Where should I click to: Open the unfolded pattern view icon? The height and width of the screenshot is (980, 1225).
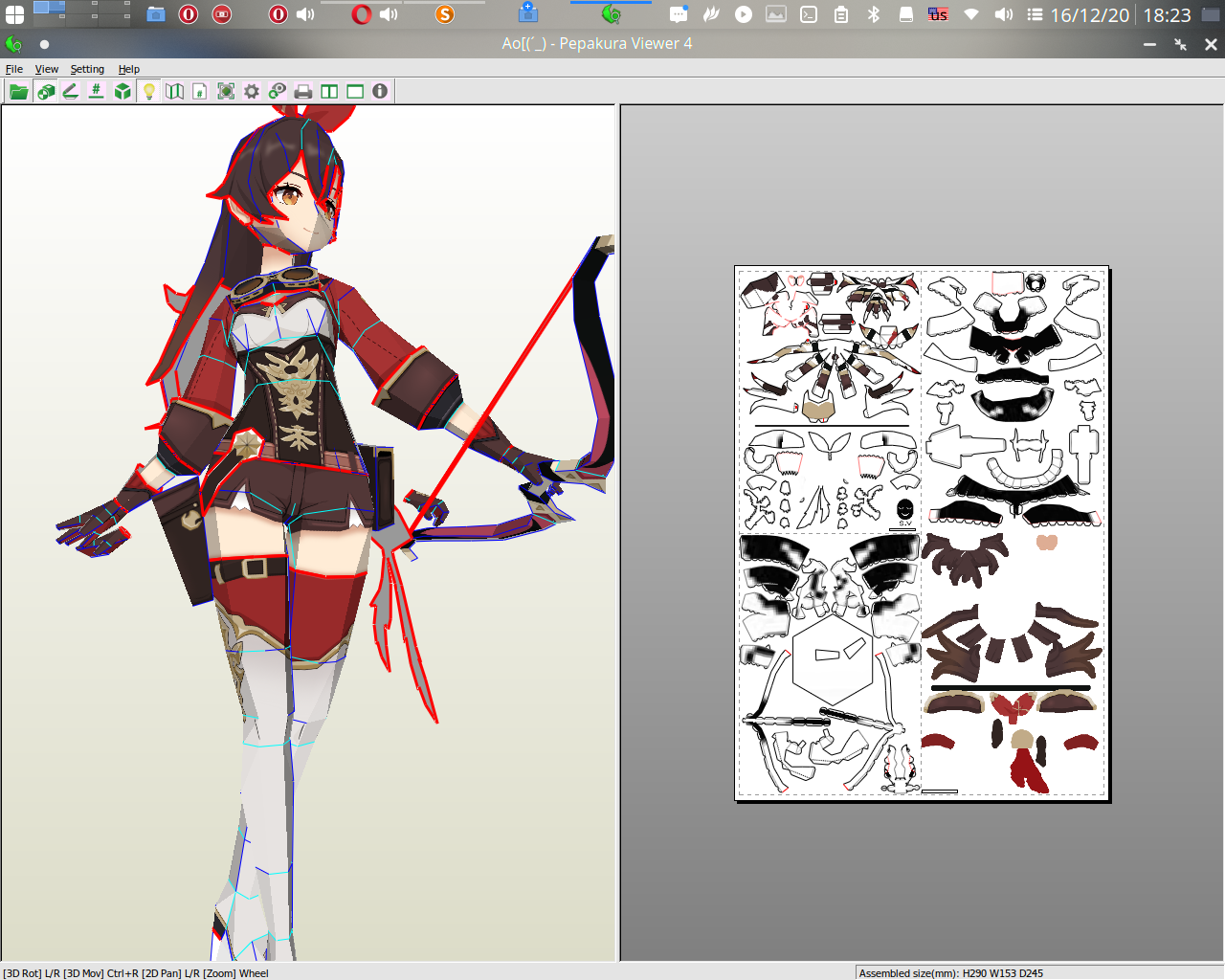click(x=175, y=91)
